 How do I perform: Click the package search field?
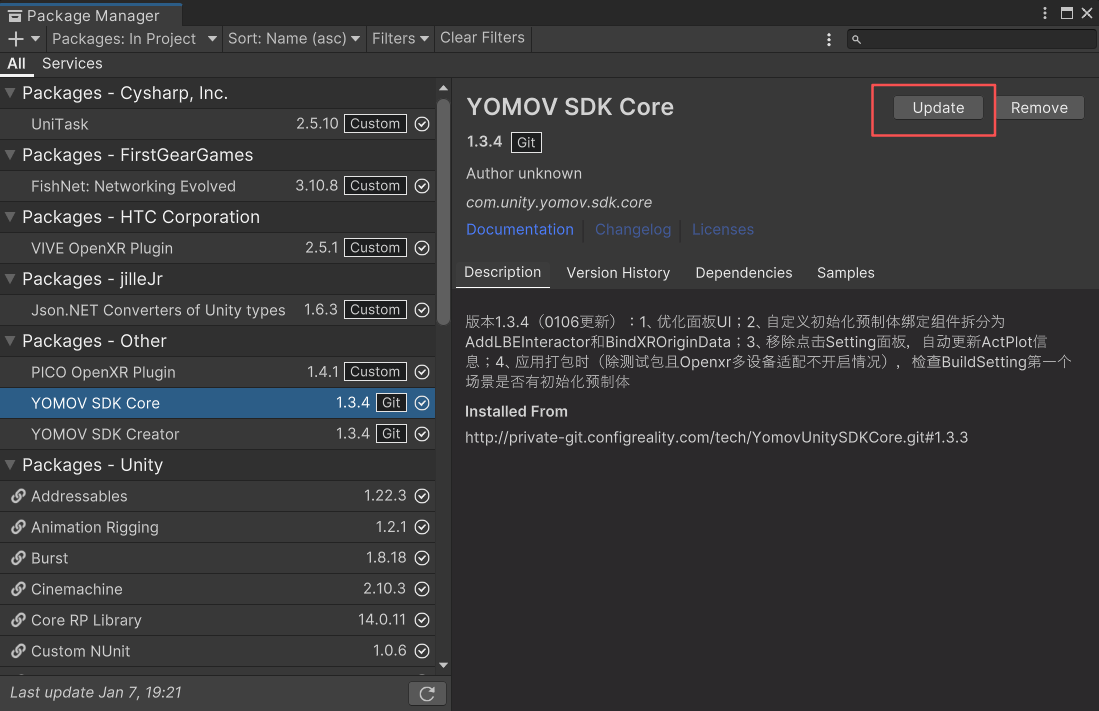[971, 39]
